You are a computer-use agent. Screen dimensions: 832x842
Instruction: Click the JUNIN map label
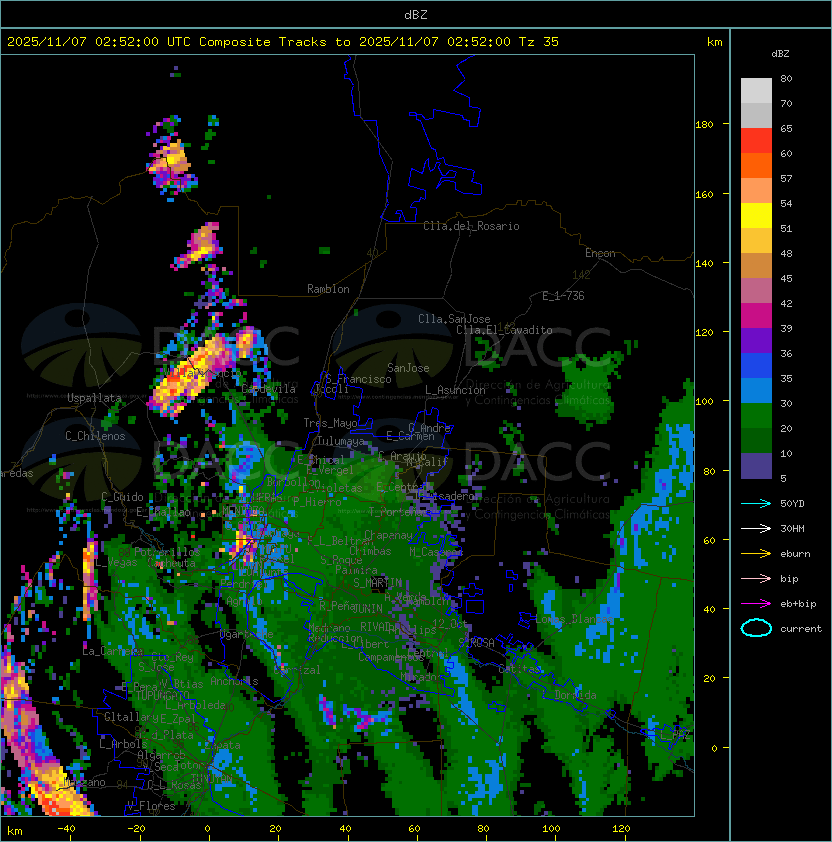coord(367,608)
